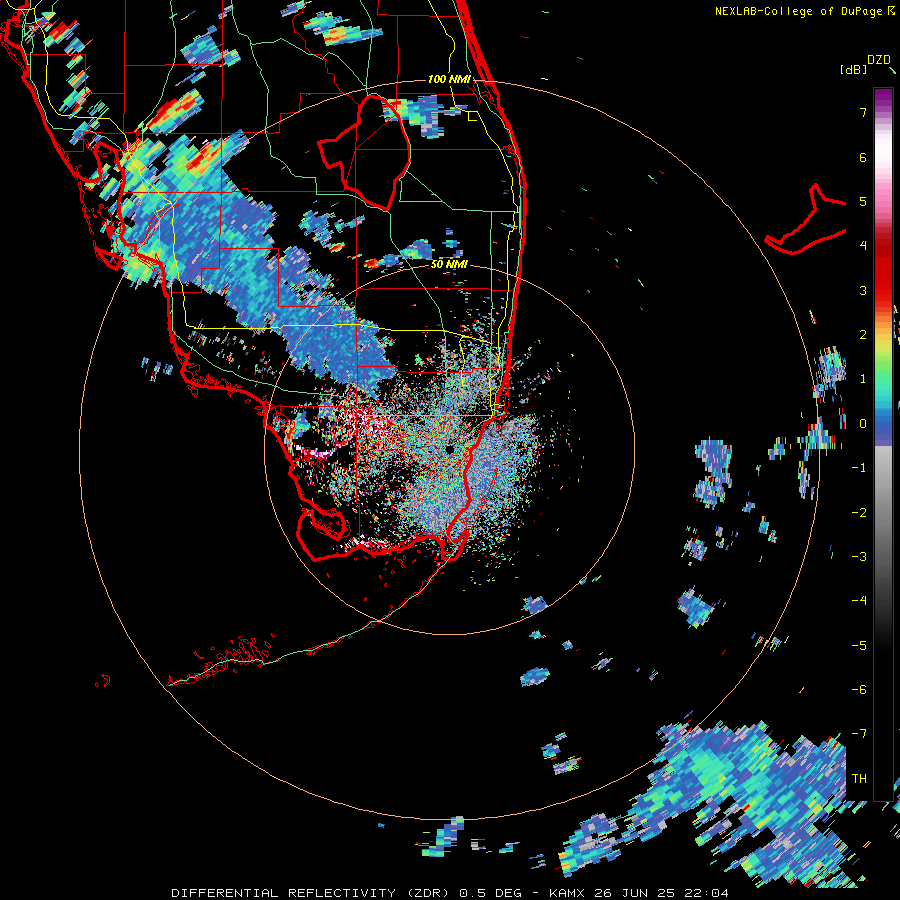The height and width of the screenshot is (900, 900).
Task: Click the DZD [dB] scale heading
Action: coord(865,64)
